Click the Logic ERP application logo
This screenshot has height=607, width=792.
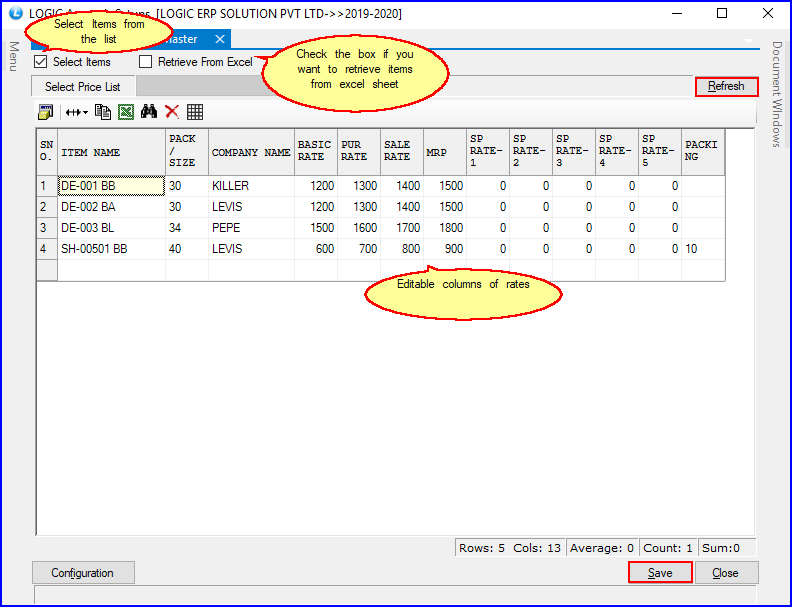(x=16, y=13)
